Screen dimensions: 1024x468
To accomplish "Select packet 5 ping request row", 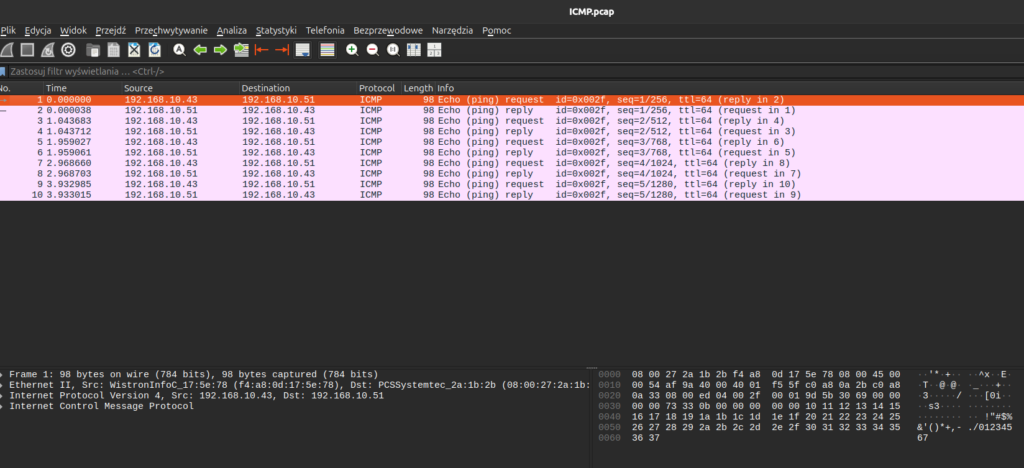I will pyautogui.click(x=400, y=142).
